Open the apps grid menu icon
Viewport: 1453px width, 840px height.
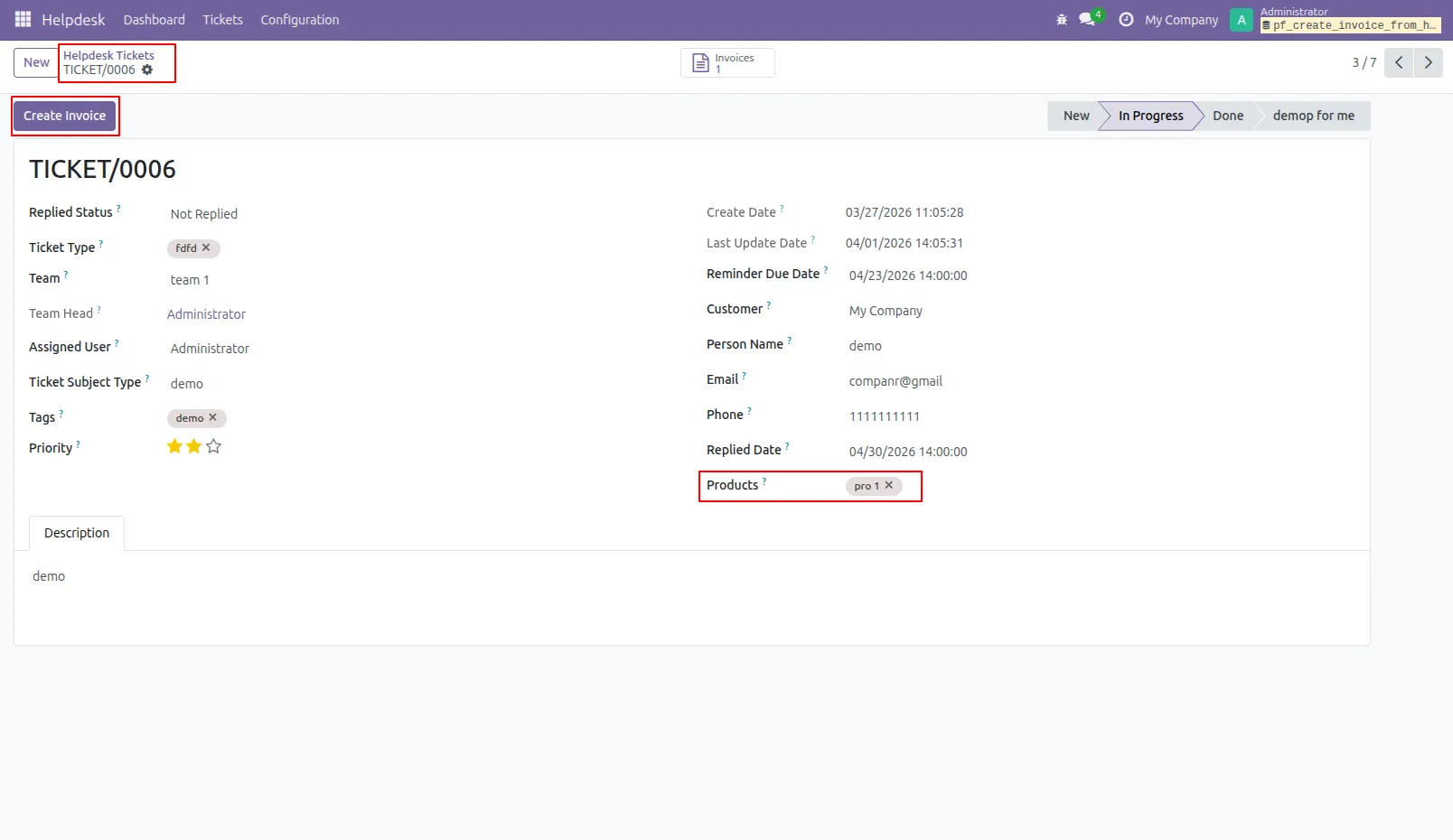23,19
